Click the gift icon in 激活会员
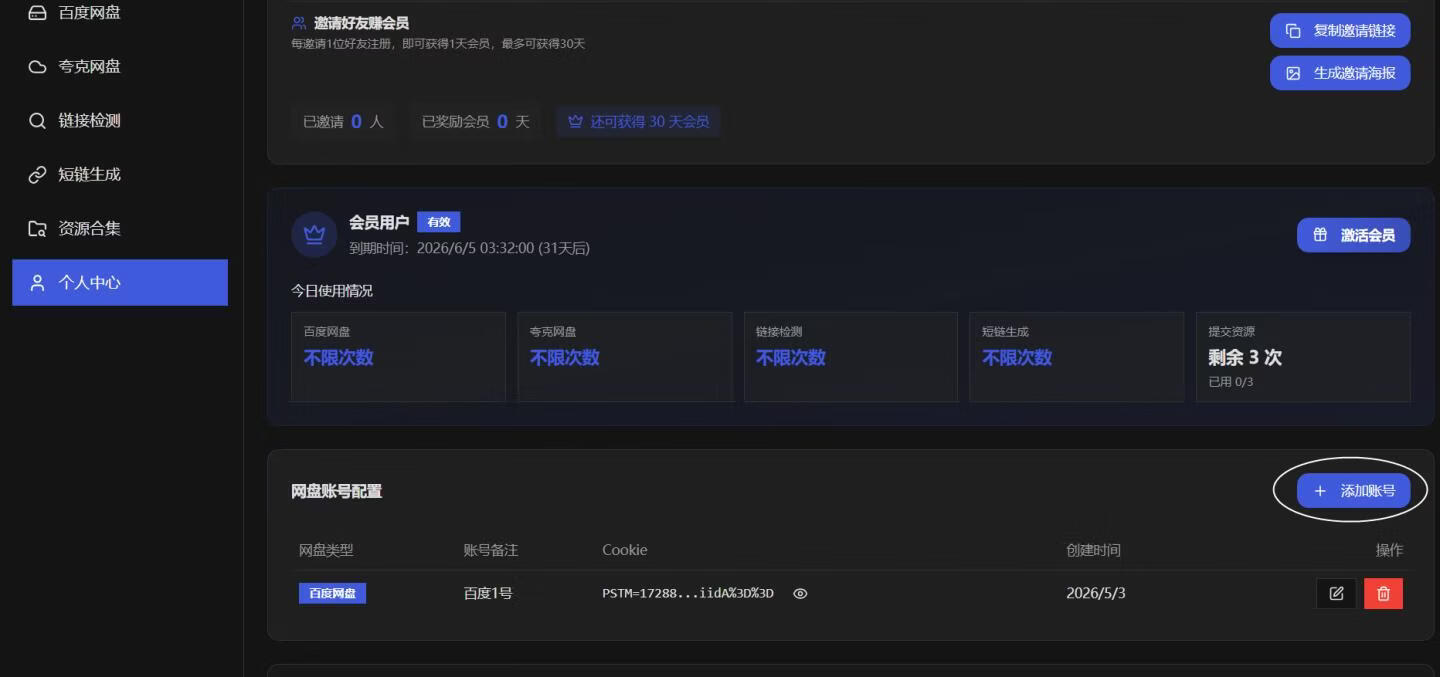The image size is (1440, 677). (x=1320, y=235)
